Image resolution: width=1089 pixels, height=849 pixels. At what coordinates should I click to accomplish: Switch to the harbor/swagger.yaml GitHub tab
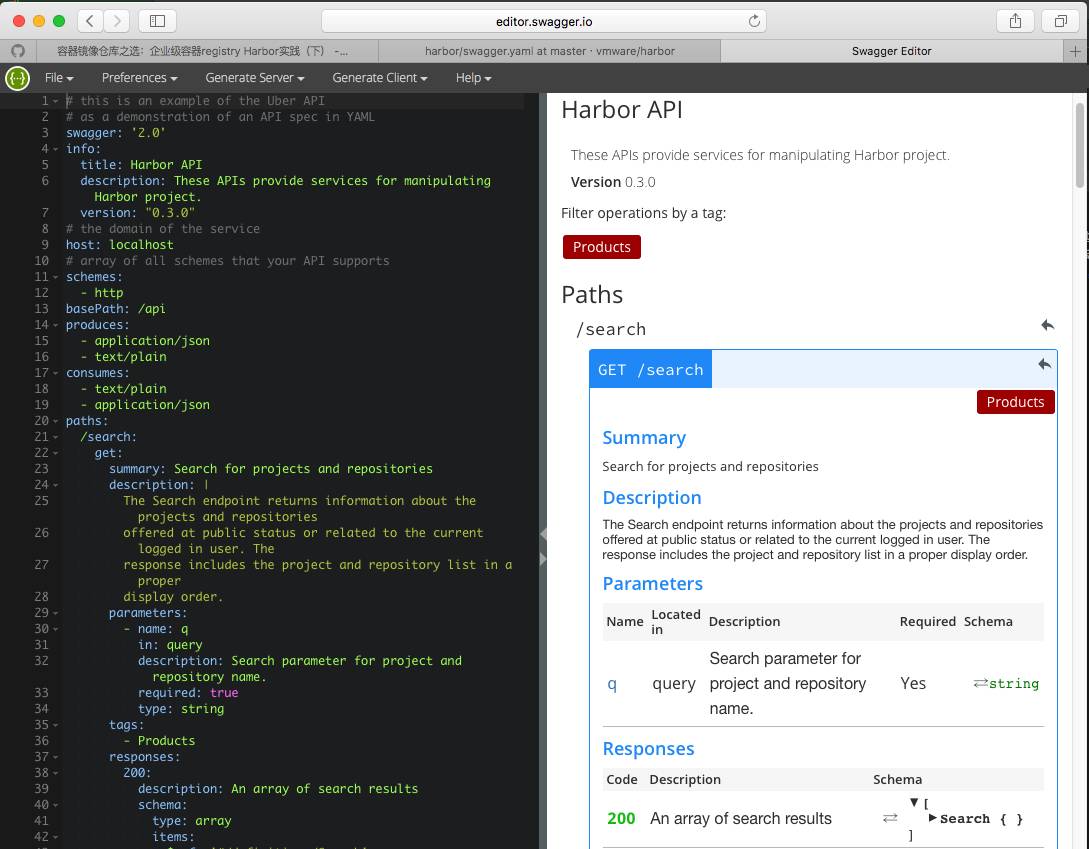(549, 51)
